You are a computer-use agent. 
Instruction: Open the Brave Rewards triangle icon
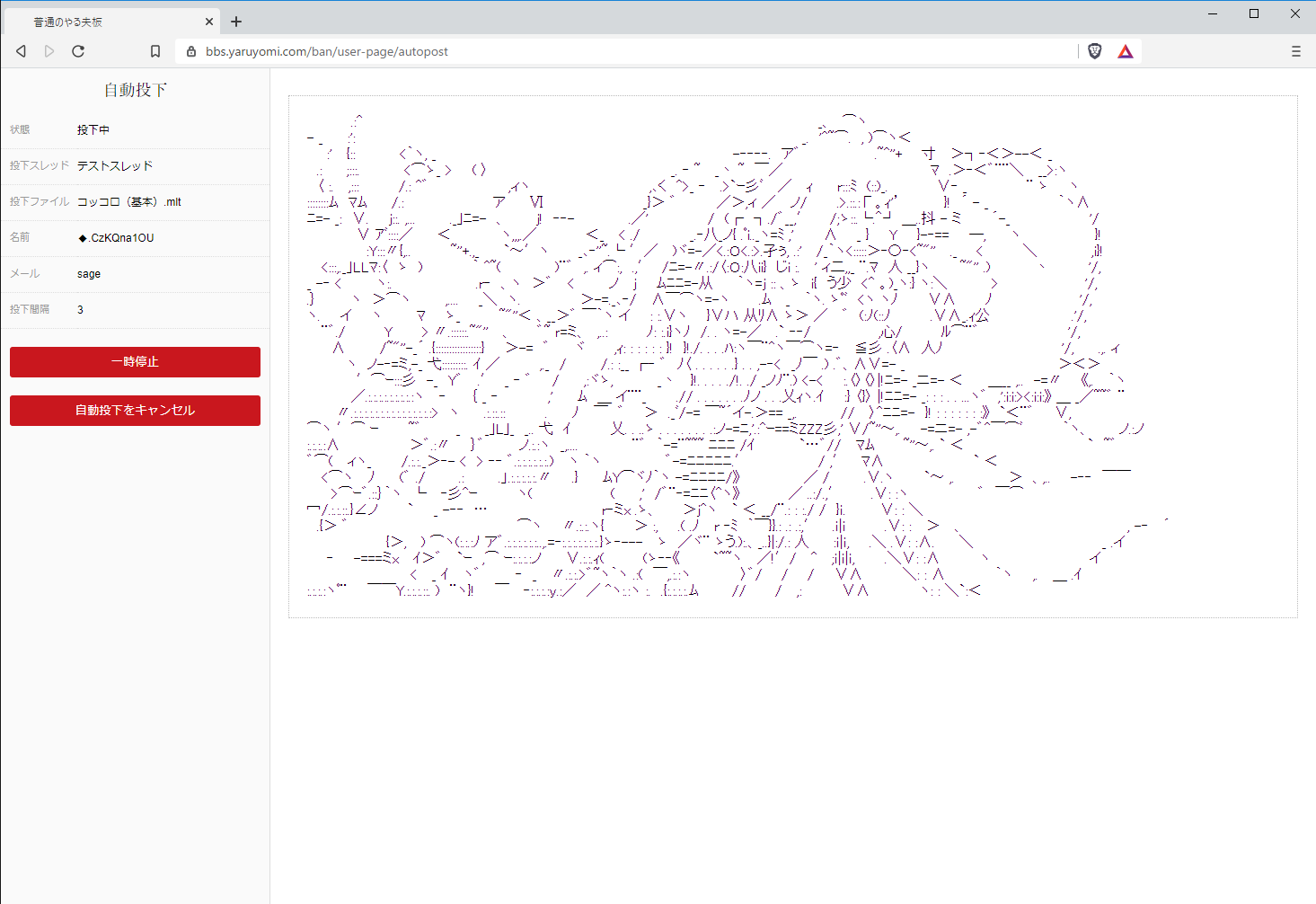click(x=1125, y=51)
